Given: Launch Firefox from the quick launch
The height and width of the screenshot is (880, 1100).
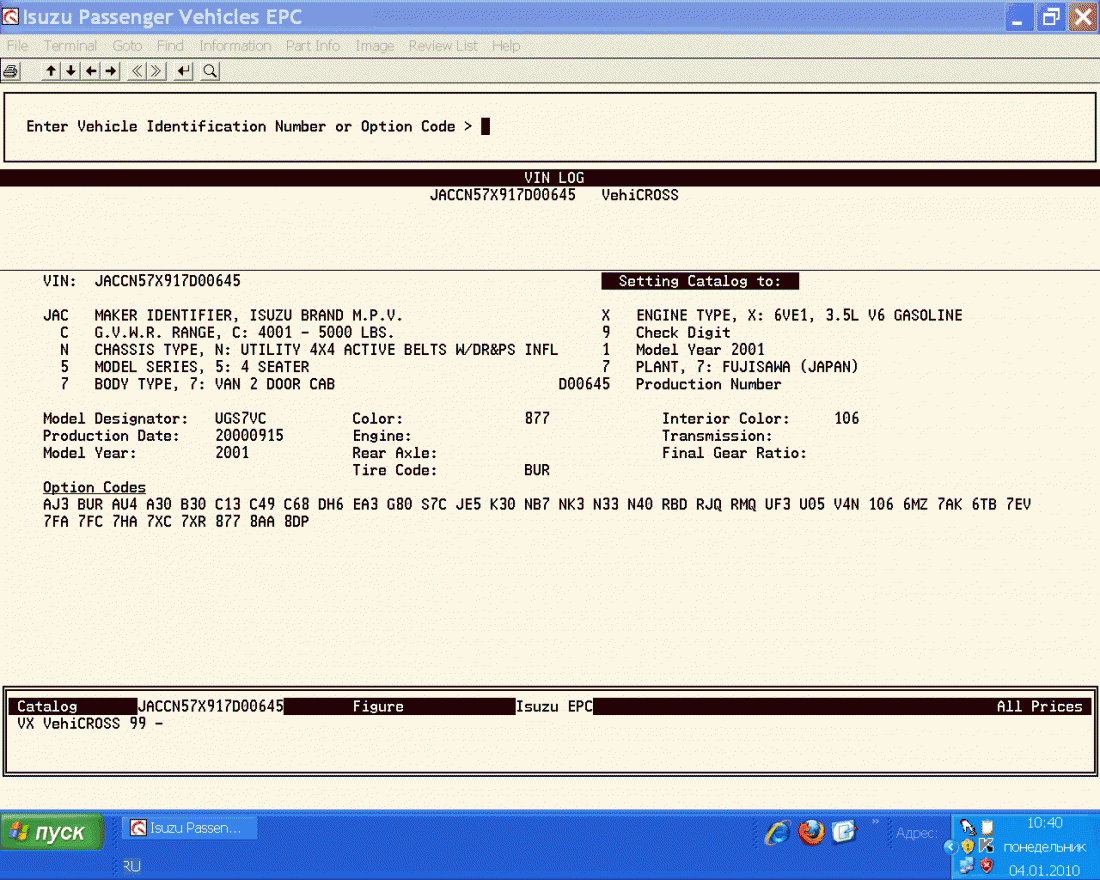Looking at the screenshot, I should click(811, 832).
